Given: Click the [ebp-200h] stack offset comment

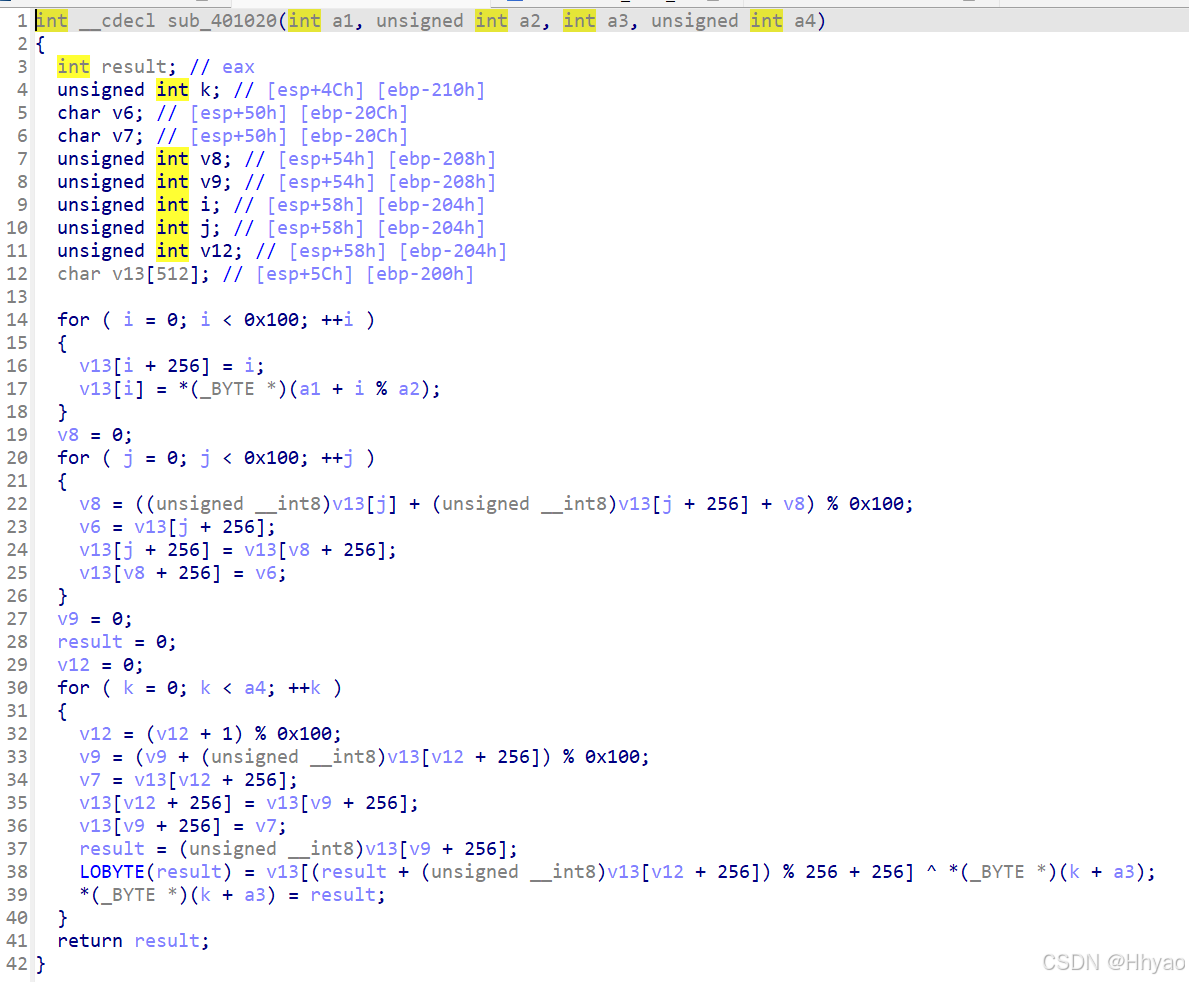Looking at the screenshot, I should tap(420, 274).
